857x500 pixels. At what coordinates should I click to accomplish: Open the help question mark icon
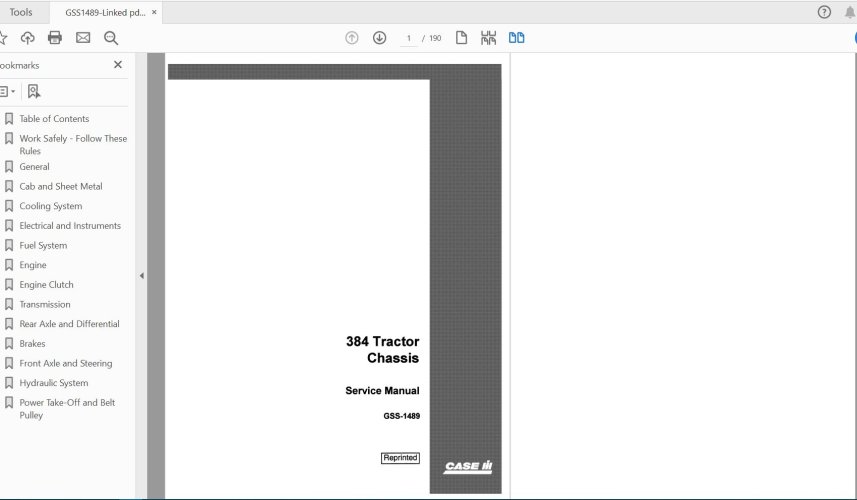(x=824, y=12)
